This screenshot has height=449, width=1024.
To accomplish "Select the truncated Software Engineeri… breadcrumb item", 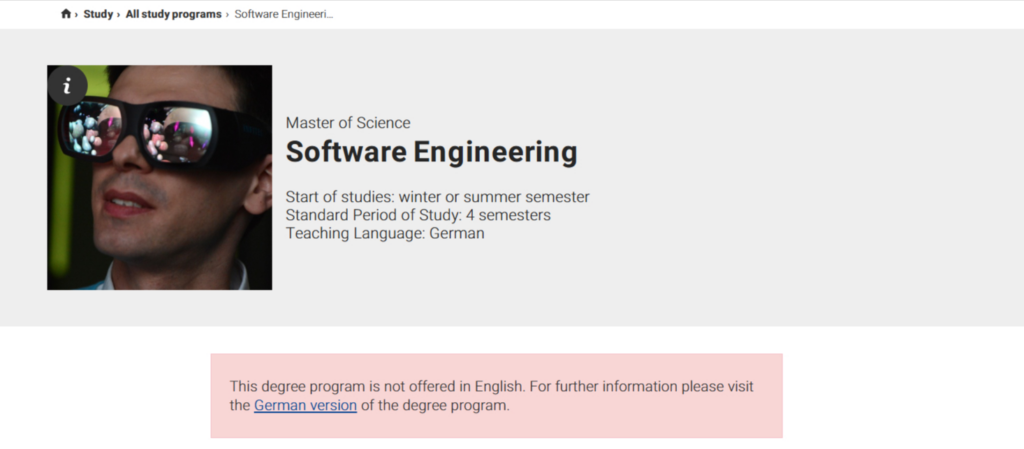I will point(283,15).
